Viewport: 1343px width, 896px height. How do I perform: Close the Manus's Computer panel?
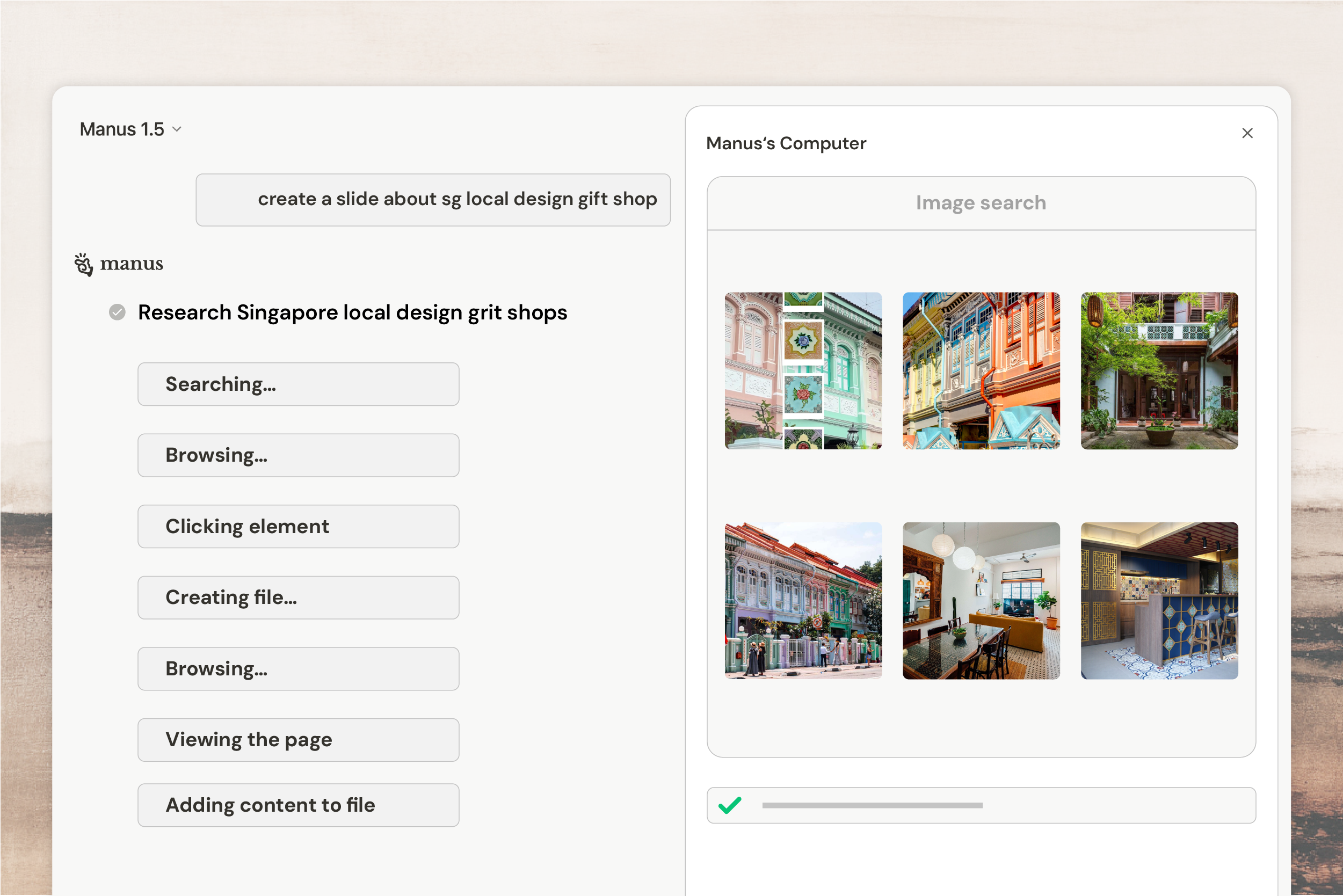1247,133
